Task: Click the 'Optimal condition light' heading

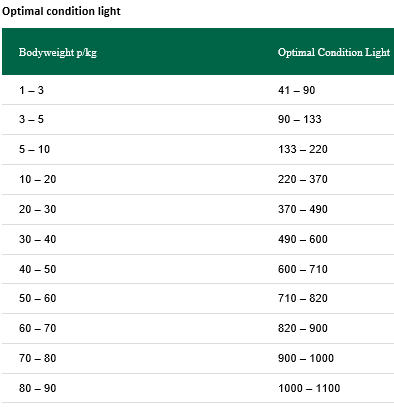Action: 61,11
